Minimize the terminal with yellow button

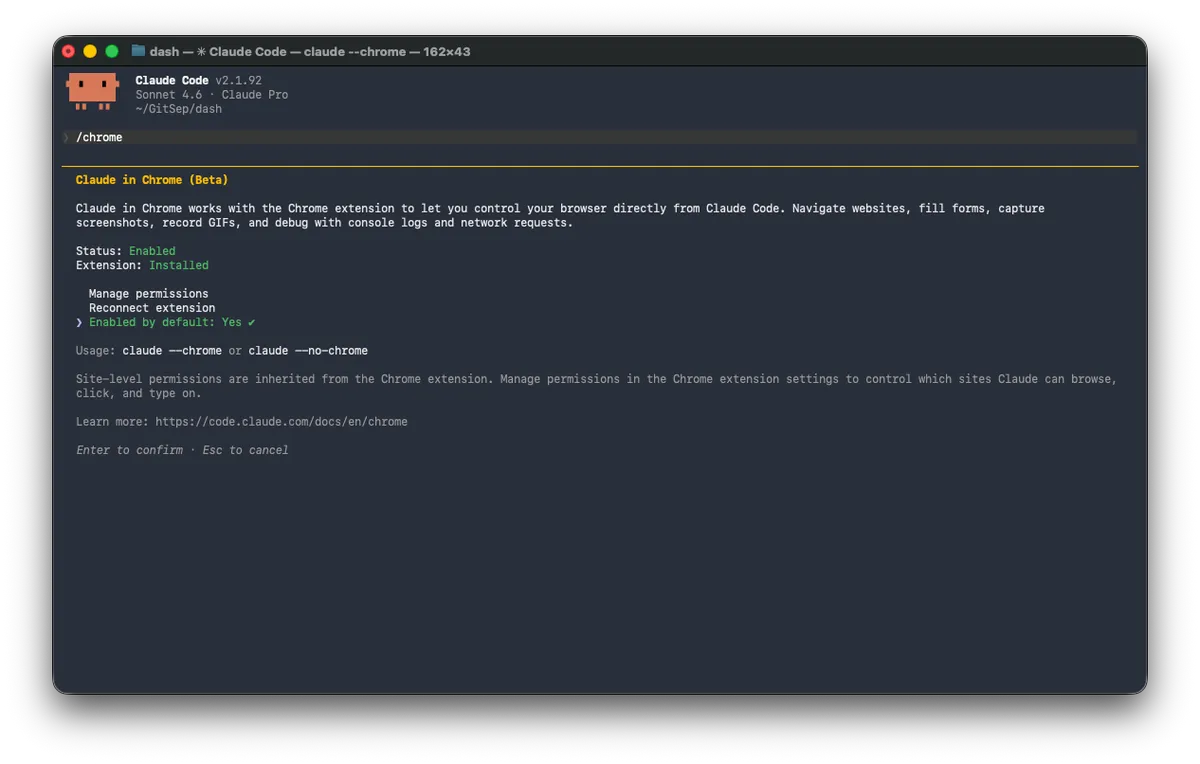[90, 51]
